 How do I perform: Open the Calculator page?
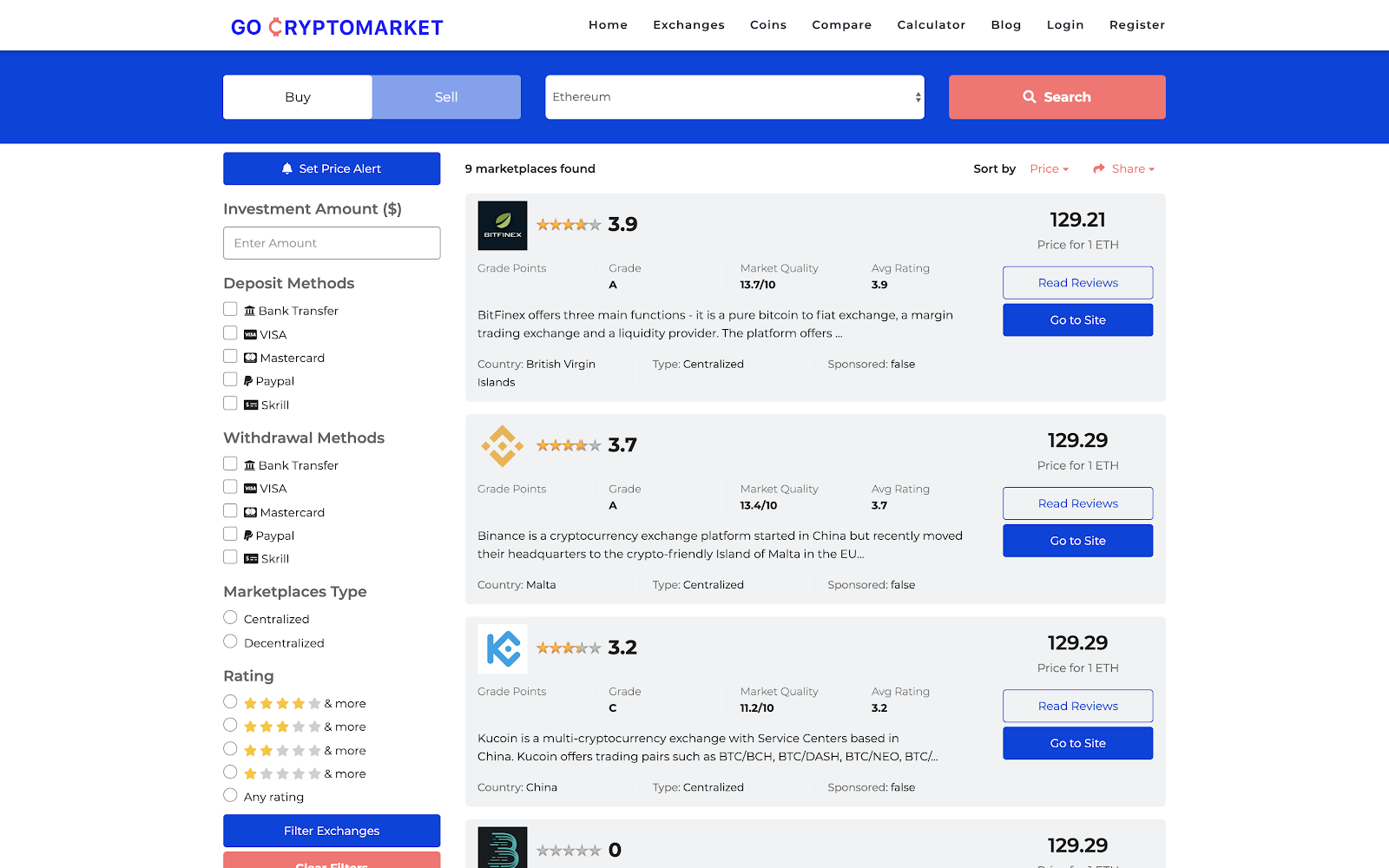[931, 25]
